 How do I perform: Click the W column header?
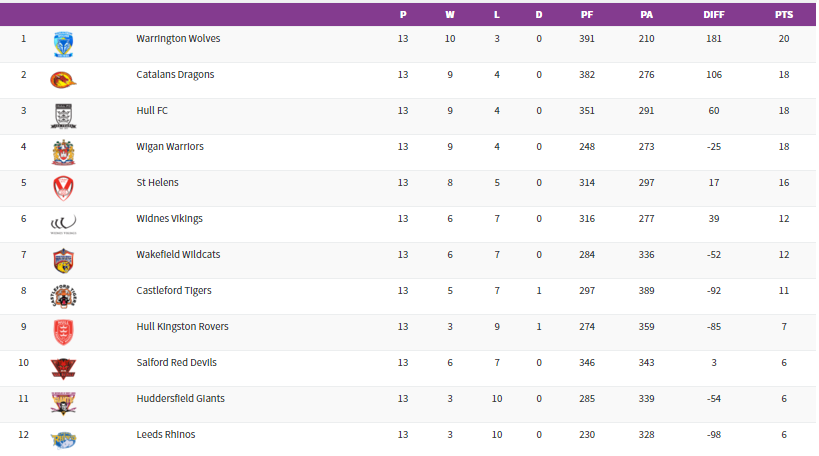click(450, 15)
